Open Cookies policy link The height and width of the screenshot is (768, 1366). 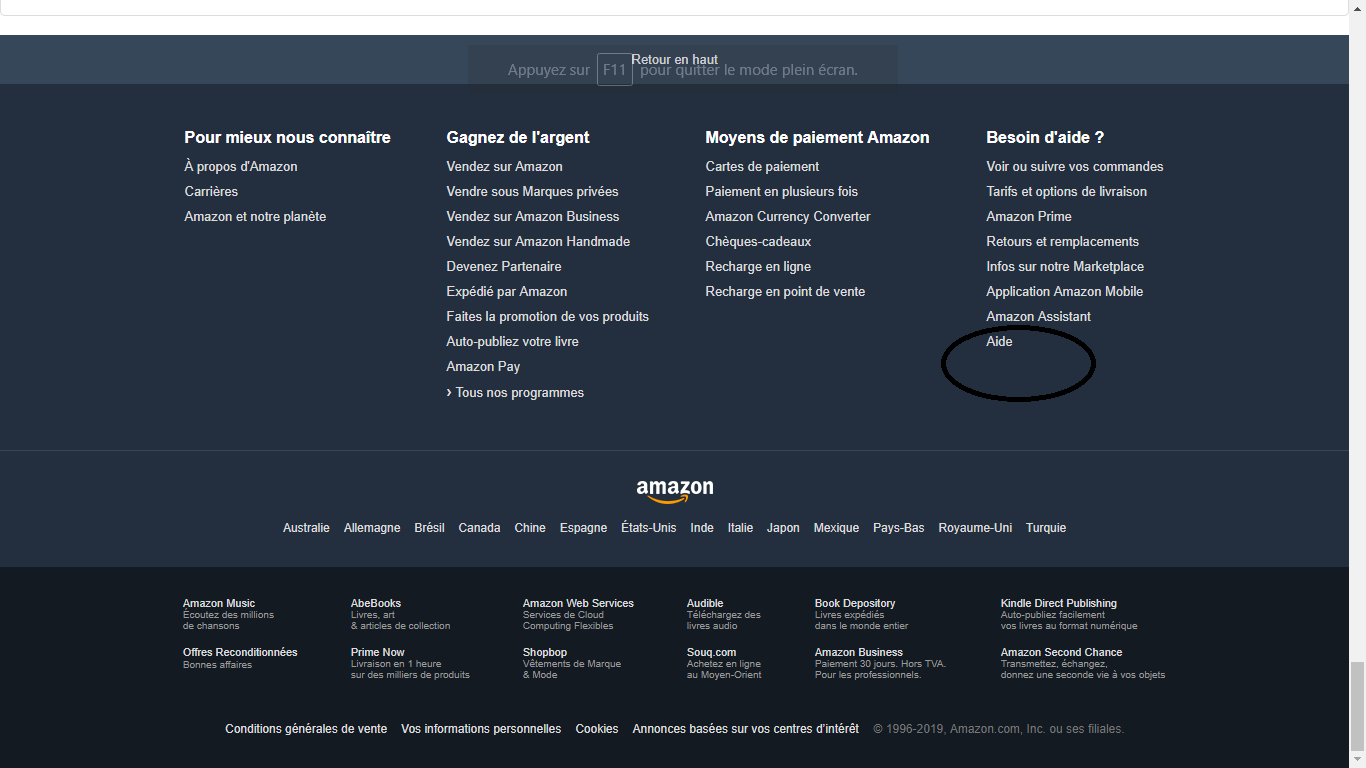click(x=597, y=729)
